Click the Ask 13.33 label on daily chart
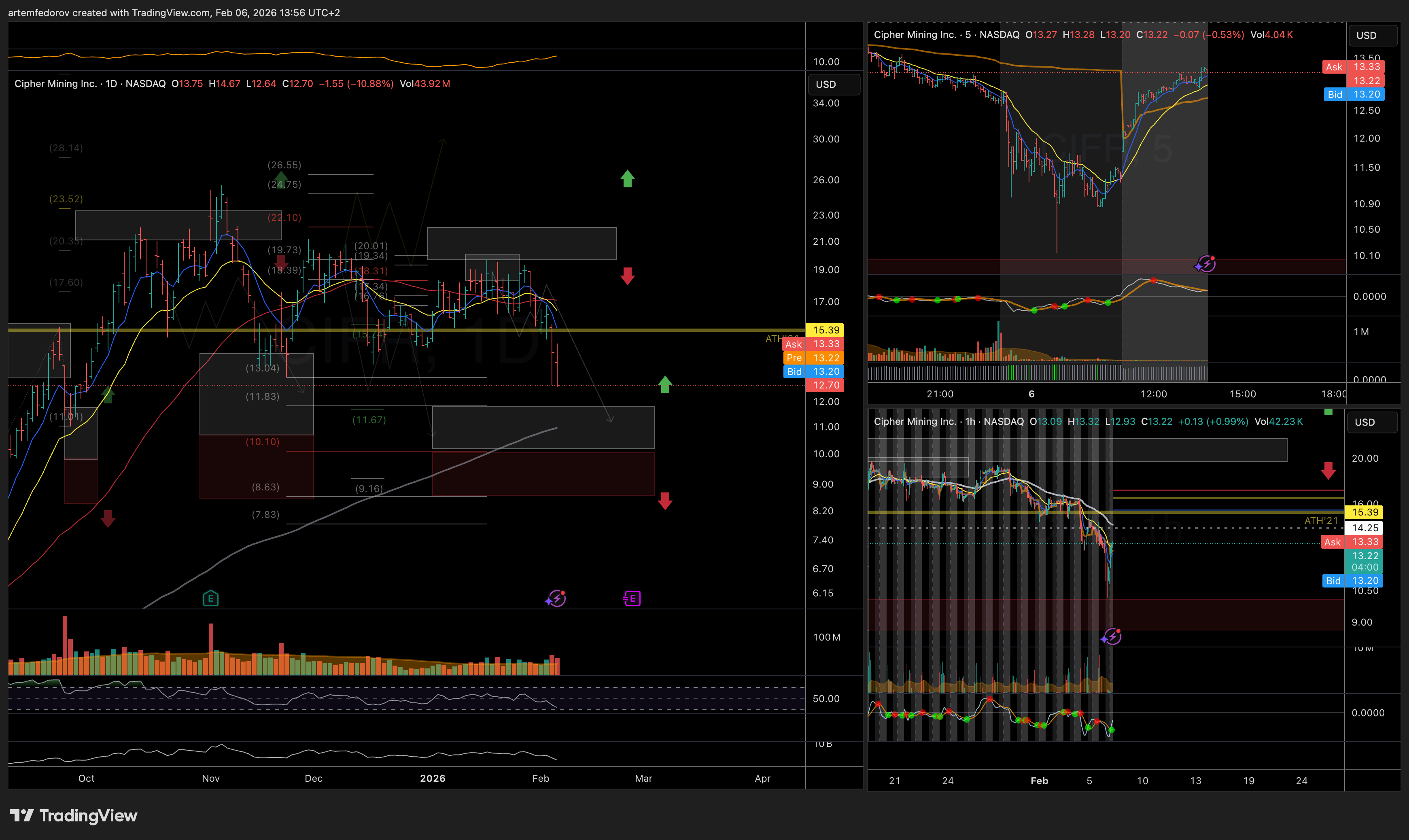This screenshot has height=840, width=1409. [x=813, y=344]
